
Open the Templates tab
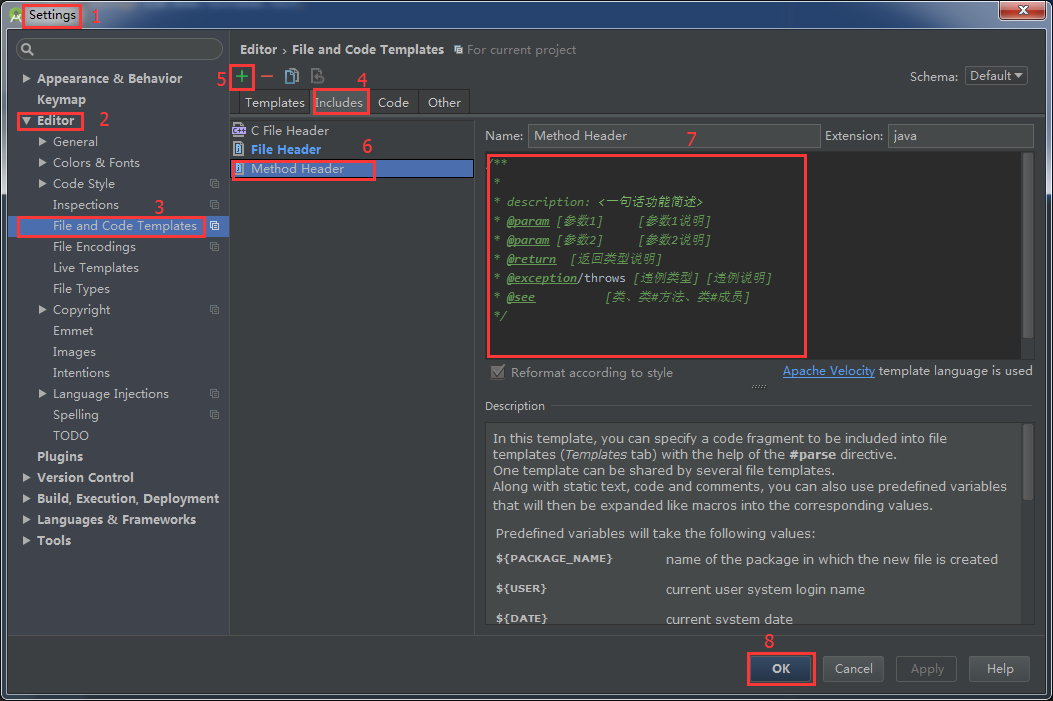(x=274, y=102)
